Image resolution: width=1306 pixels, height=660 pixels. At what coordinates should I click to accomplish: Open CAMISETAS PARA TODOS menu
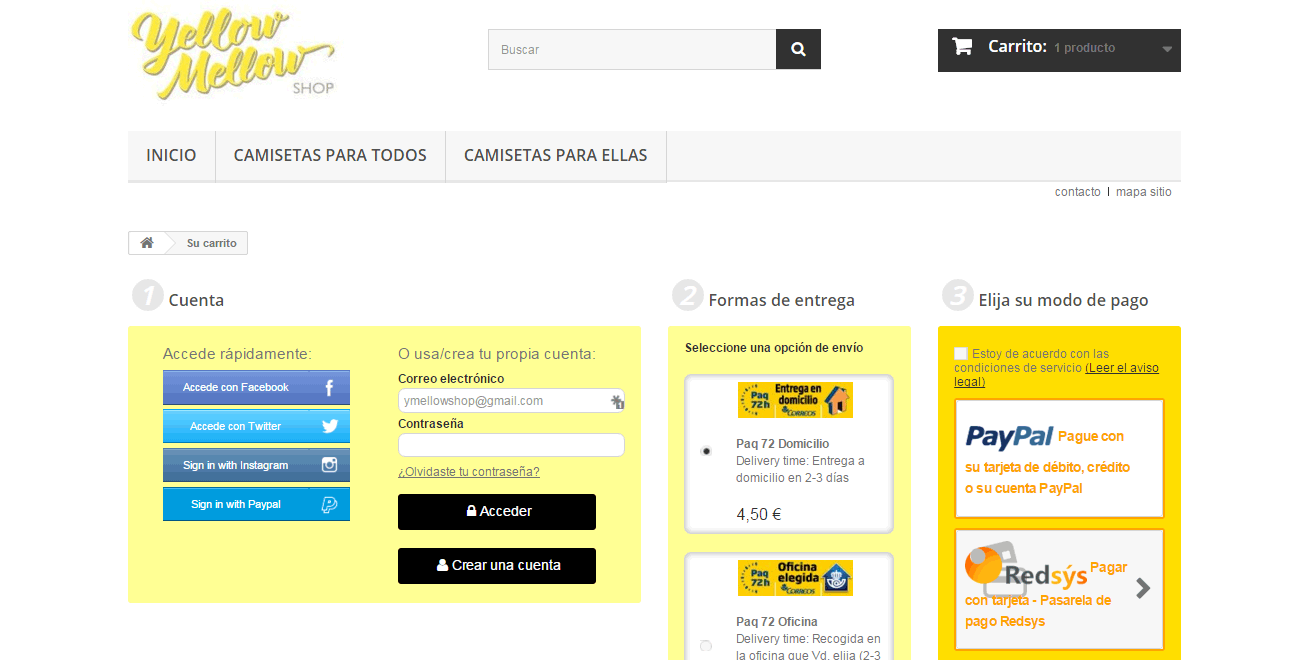[330, 156]
